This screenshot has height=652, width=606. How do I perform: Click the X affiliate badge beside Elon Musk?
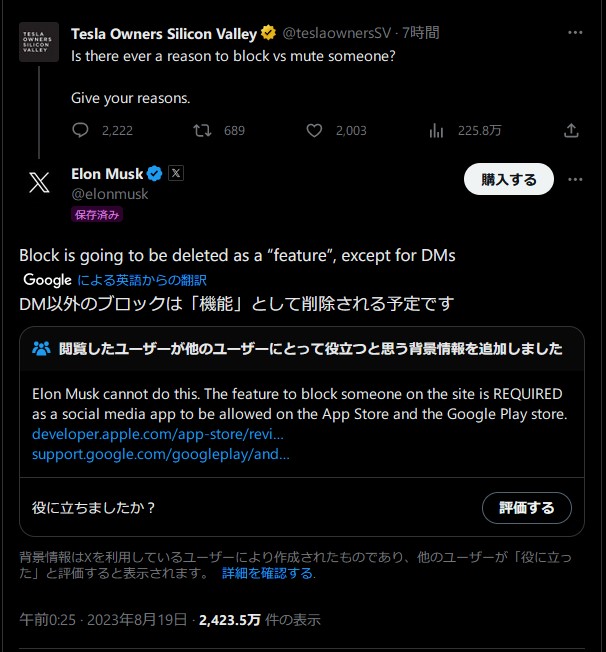176,173
